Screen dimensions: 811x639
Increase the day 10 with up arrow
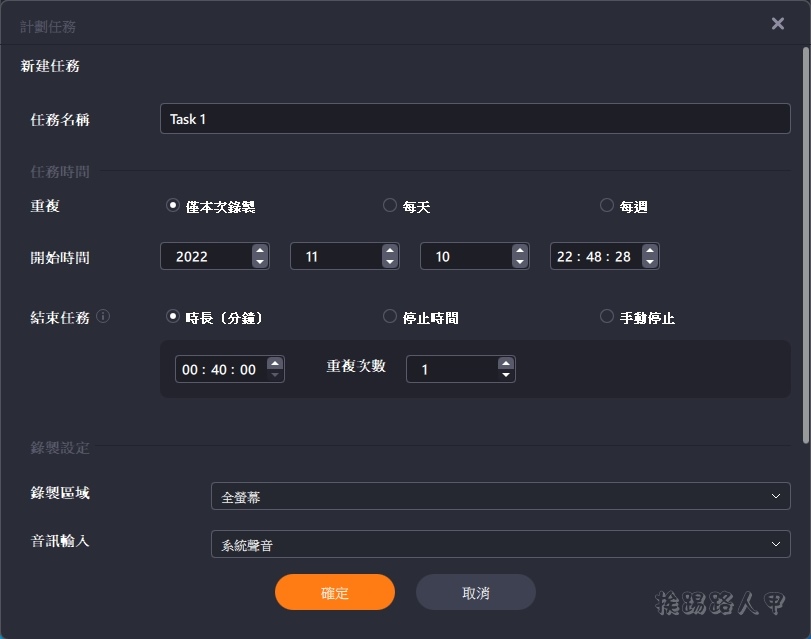[520, 251]
